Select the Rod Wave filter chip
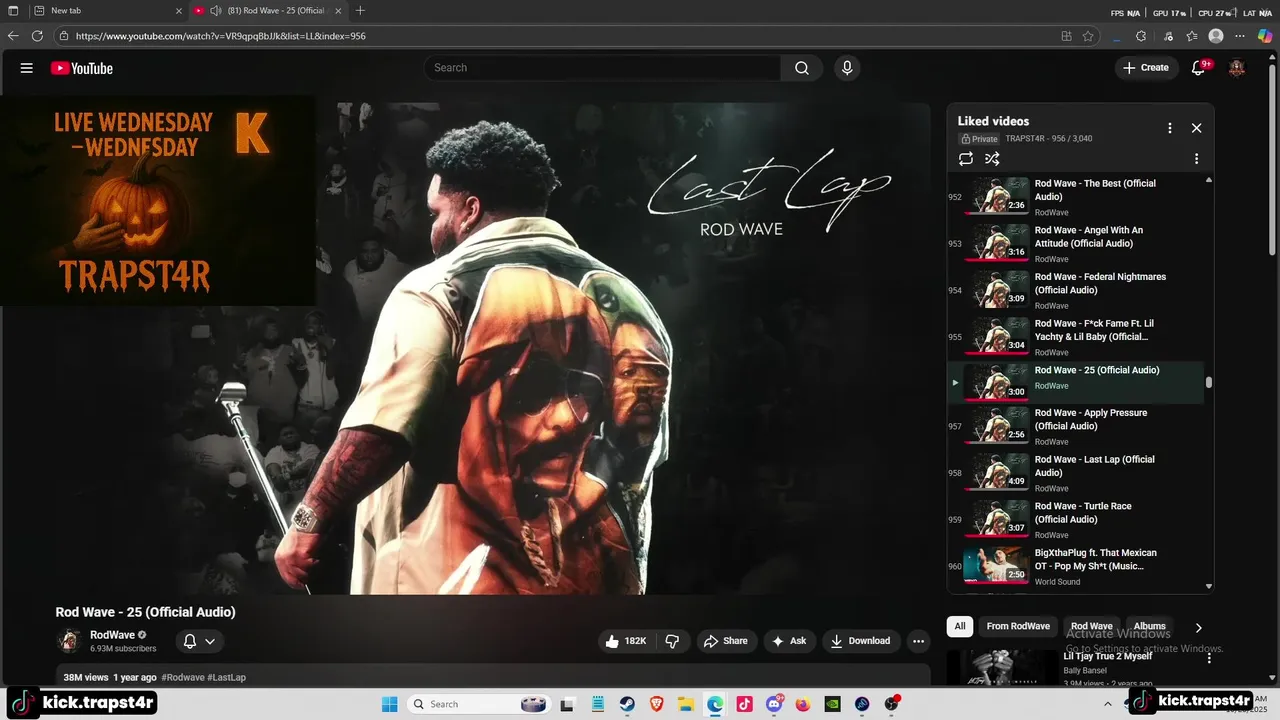This screenshot has height=720, width=1280. pos(1092,626)
